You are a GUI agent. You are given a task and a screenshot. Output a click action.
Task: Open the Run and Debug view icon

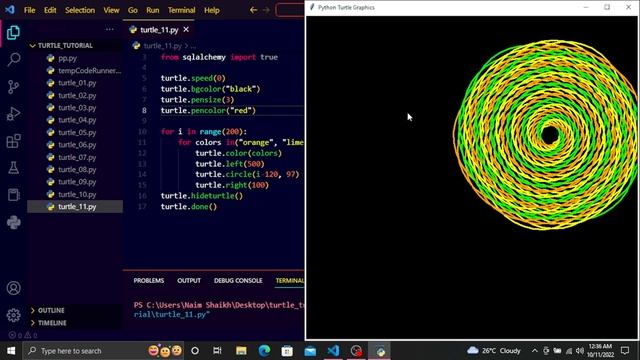[x=13, y=114]
